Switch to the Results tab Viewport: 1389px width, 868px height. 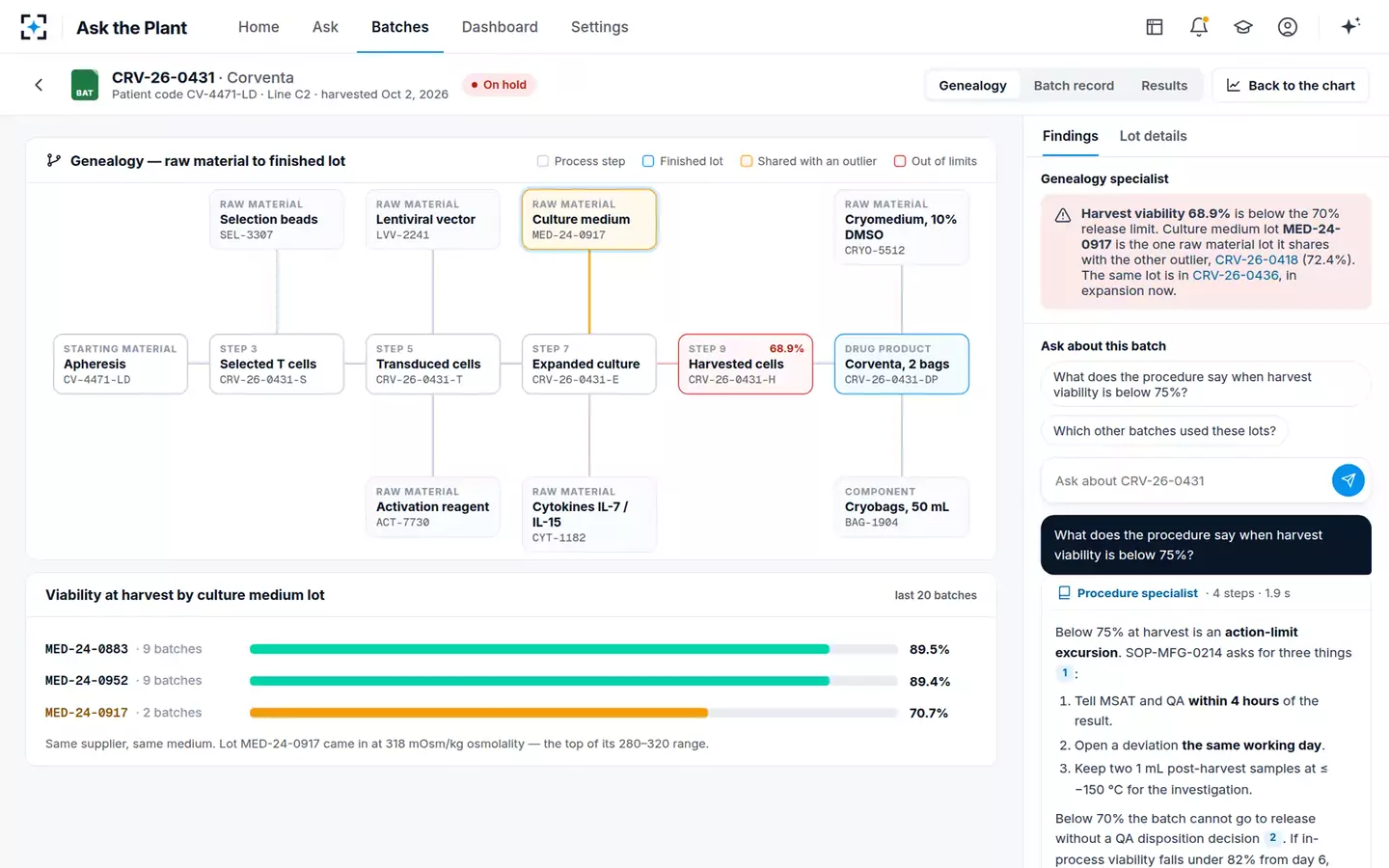click(x=1164, y=85)
